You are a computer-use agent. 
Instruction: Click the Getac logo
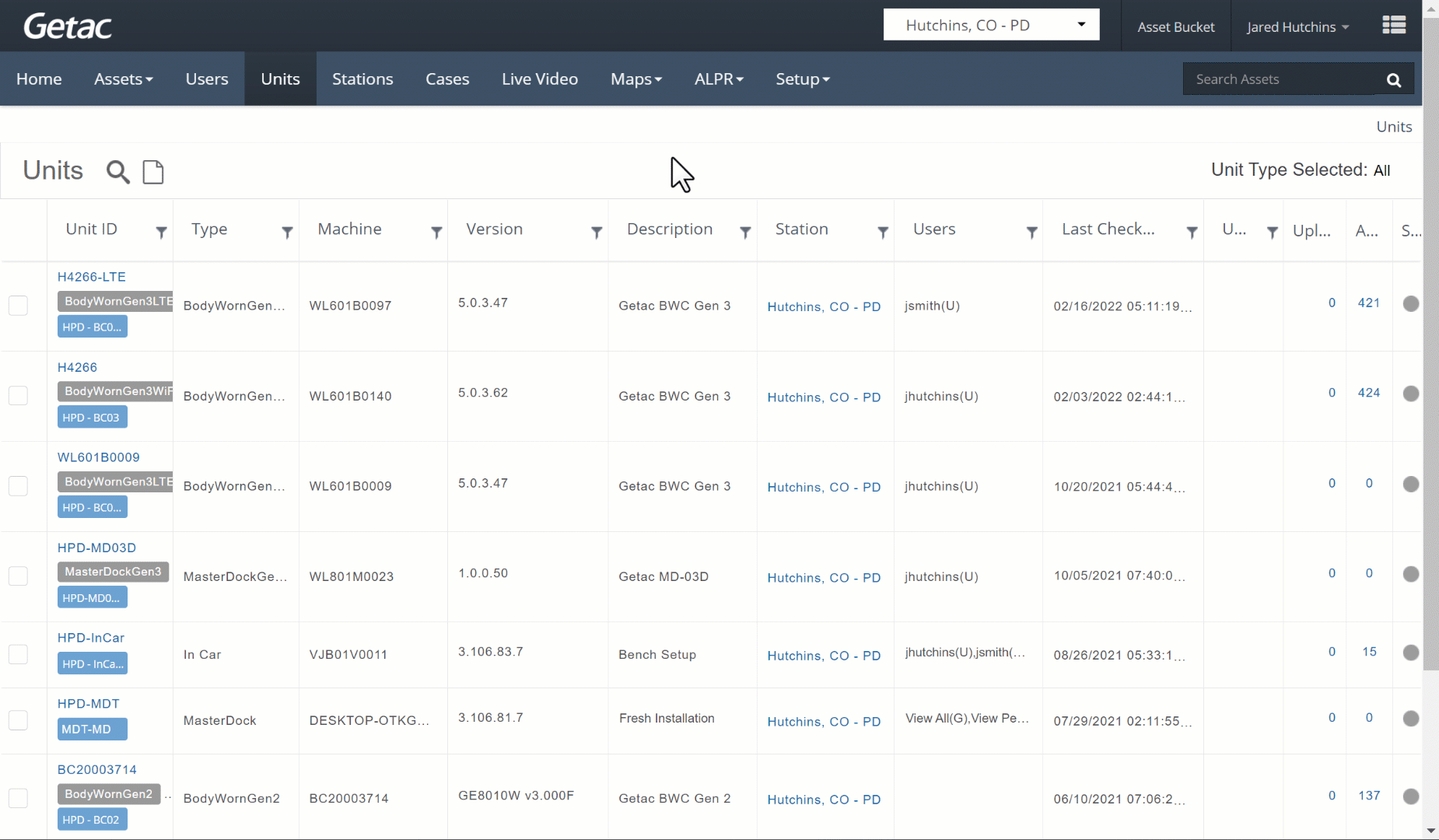point(68,26)
